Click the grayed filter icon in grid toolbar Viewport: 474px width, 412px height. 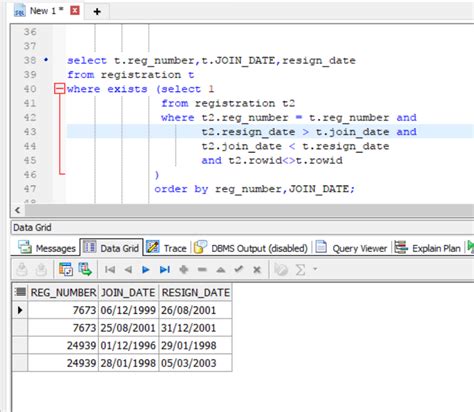(281, 269)
